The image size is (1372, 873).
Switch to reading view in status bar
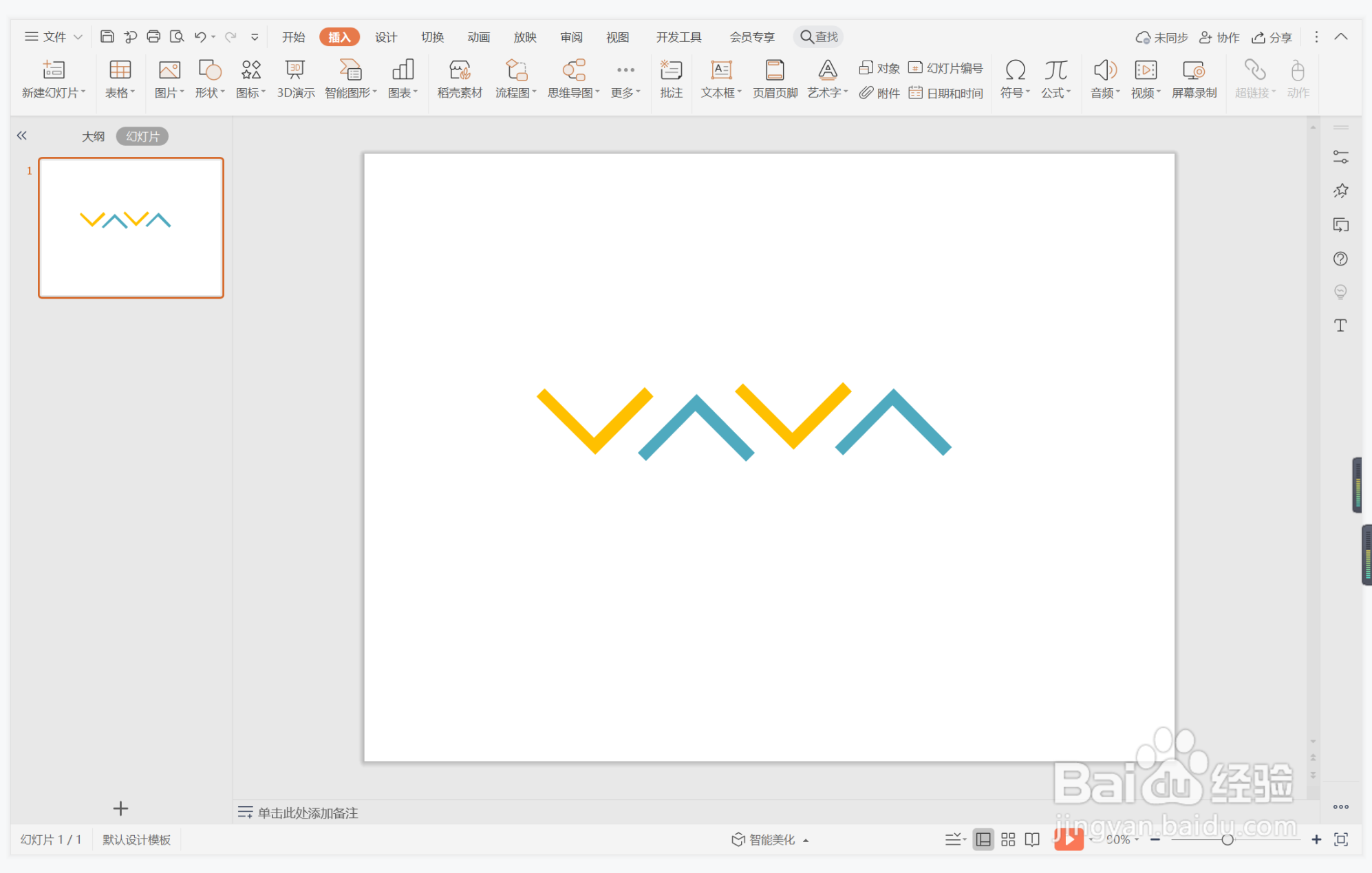(1032, 839)
